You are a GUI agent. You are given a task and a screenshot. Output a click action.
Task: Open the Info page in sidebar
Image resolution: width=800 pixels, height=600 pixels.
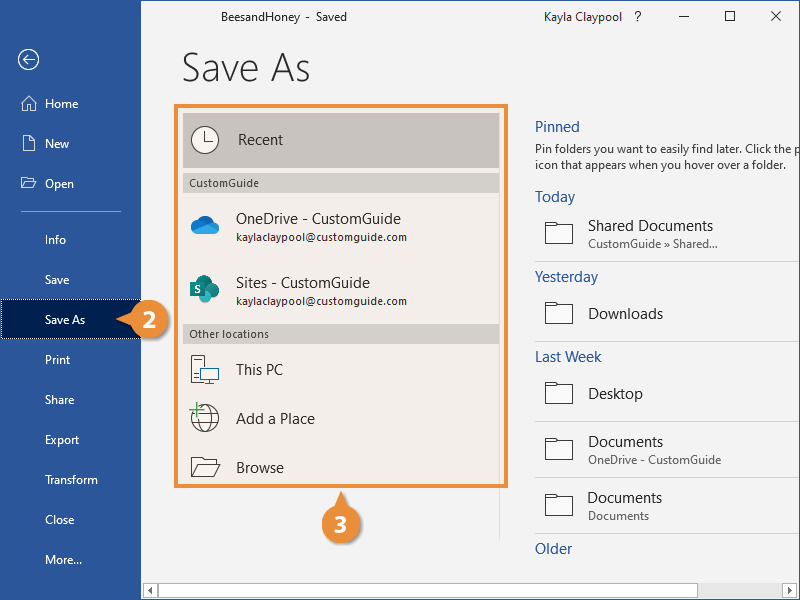click(55, 240)
